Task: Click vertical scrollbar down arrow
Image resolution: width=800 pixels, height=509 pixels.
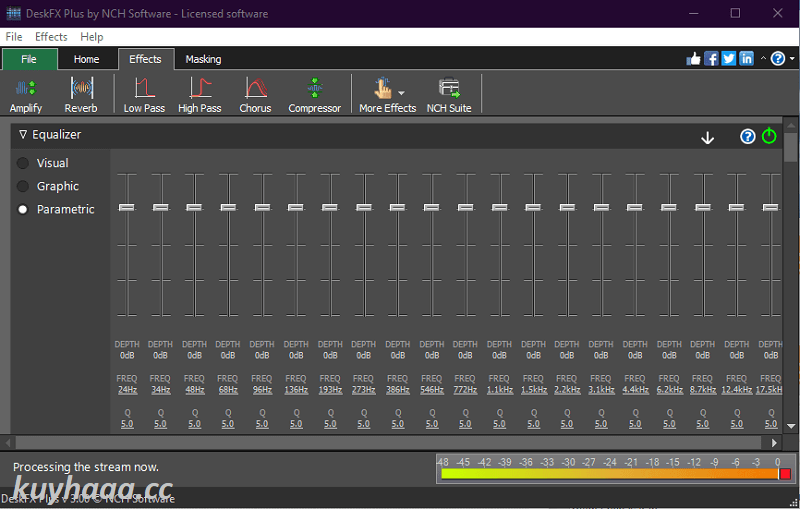Action: 791,426
